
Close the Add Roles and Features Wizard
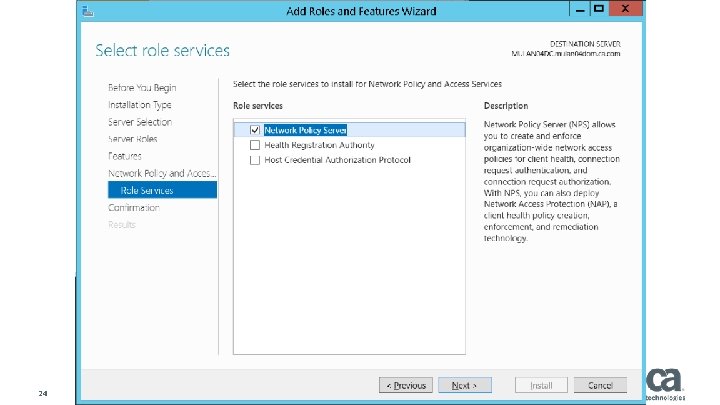pos(625,9)
